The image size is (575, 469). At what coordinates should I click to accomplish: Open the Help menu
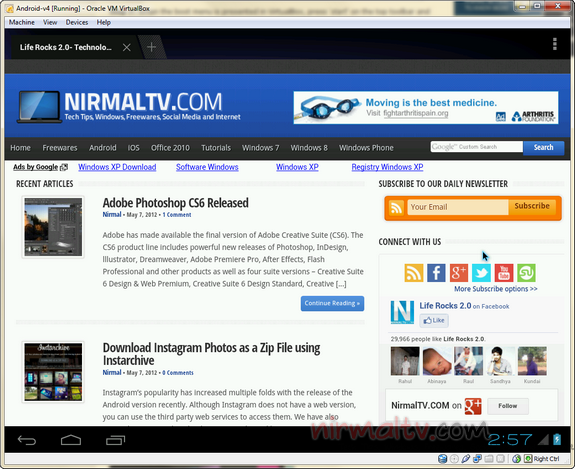click(103, 22)
